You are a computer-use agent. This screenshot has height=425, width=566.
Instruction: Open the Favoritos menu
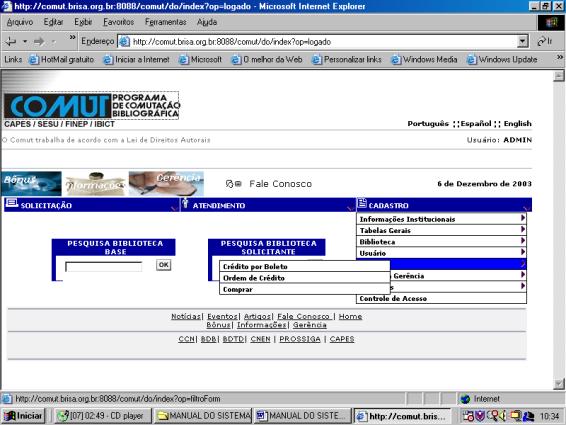pyautogui.click(x=118, y=22)
